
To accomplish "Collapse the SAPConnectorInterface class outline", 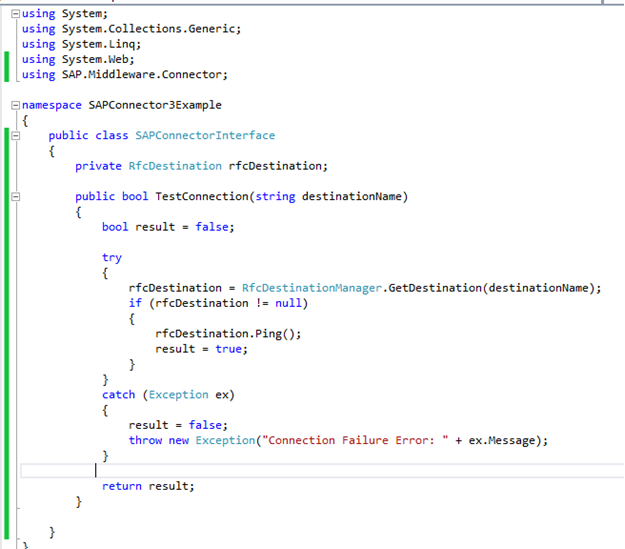I will 15,136.
